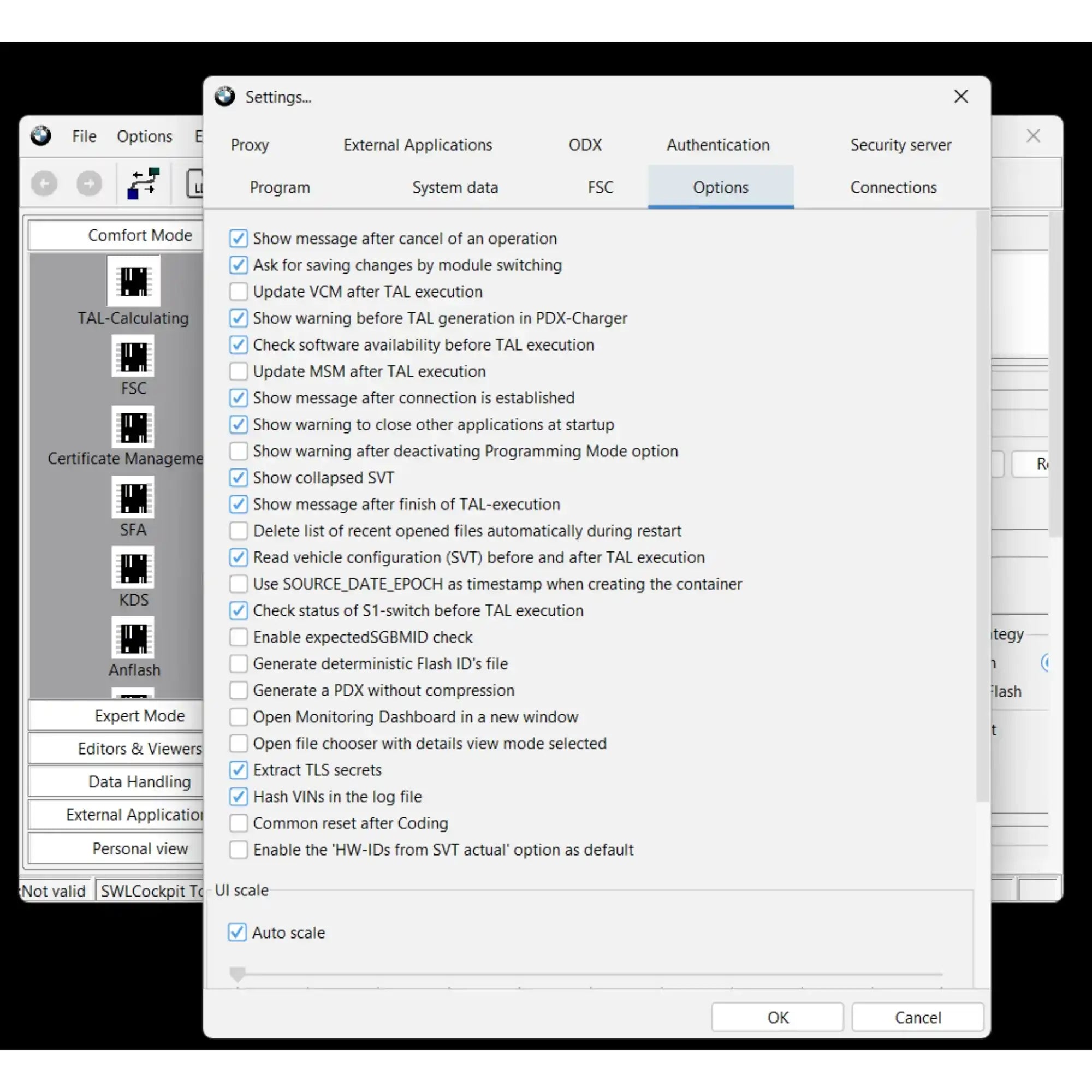
Task: Expand the Comfort Mode section
Action: pos(116,235)
